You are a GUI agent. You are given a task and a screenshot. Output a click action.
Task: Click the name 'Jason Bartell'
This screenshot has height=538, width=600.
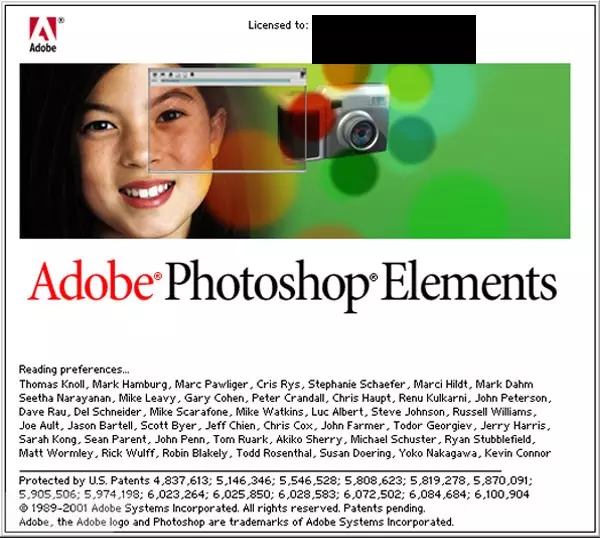(100, 426)
